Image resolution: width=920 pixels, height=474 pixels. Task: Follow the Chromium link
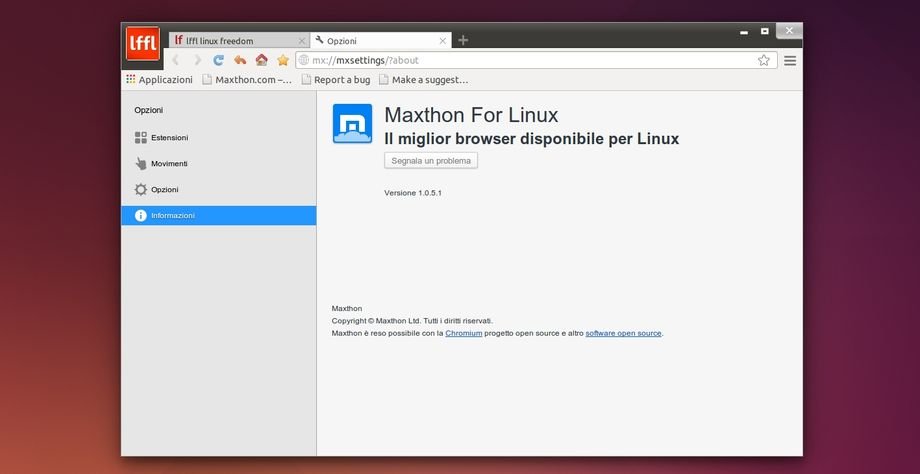(x=464, y=333)
